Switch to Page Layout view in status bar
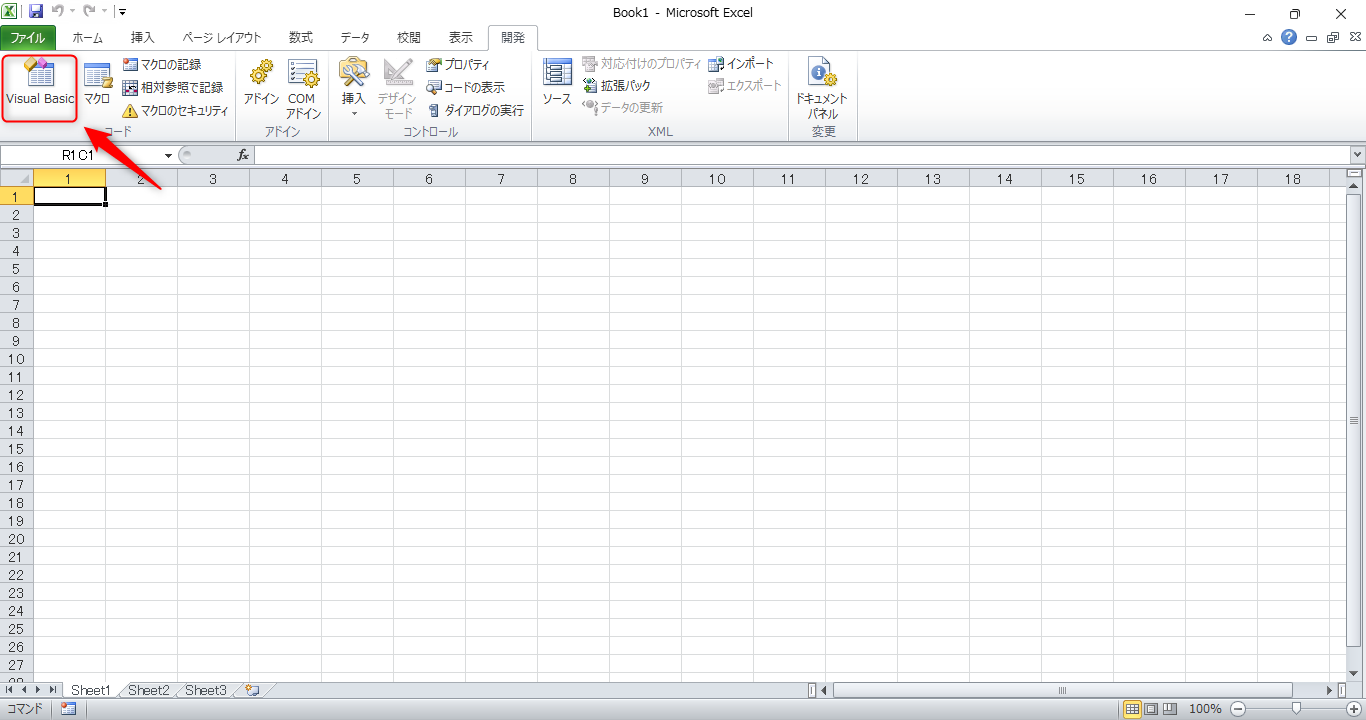Viewport: 1366px width, 720px height. 1152,709
